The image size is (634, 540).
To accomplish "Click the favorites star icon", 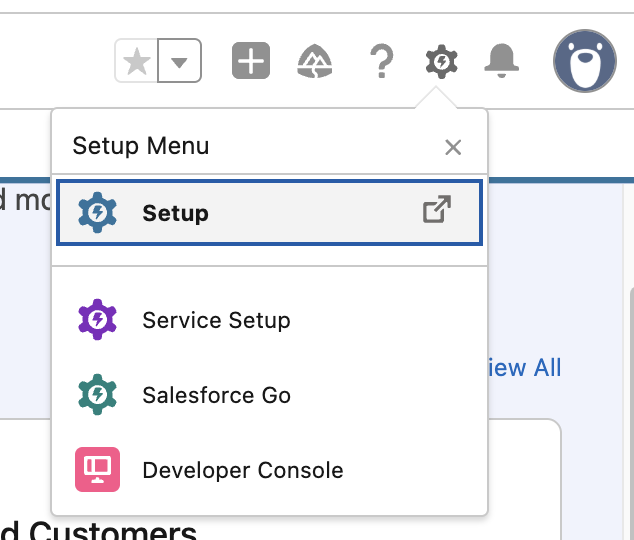I will click(137, 61).
